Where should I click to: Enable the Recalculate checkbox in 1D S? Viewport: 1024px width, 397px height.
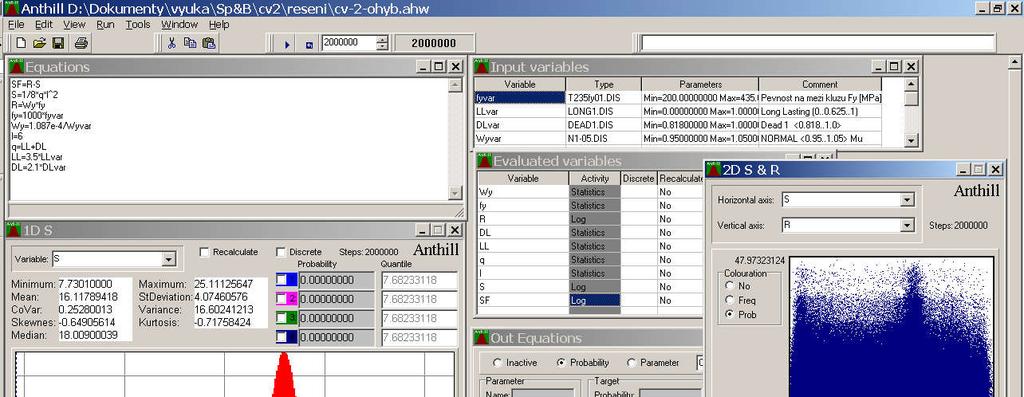click(204, 252)
